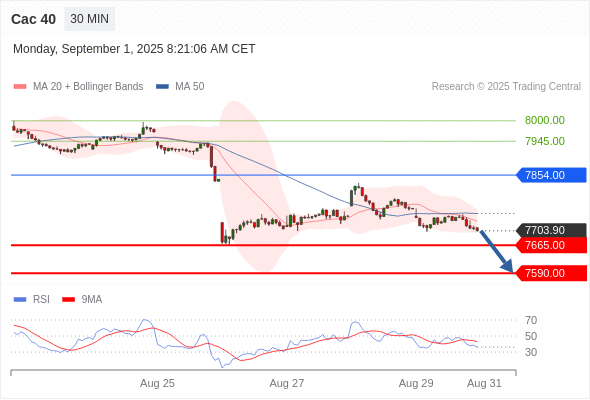
Task: Click the Cac 40 title
Action: tap(33, 19)
